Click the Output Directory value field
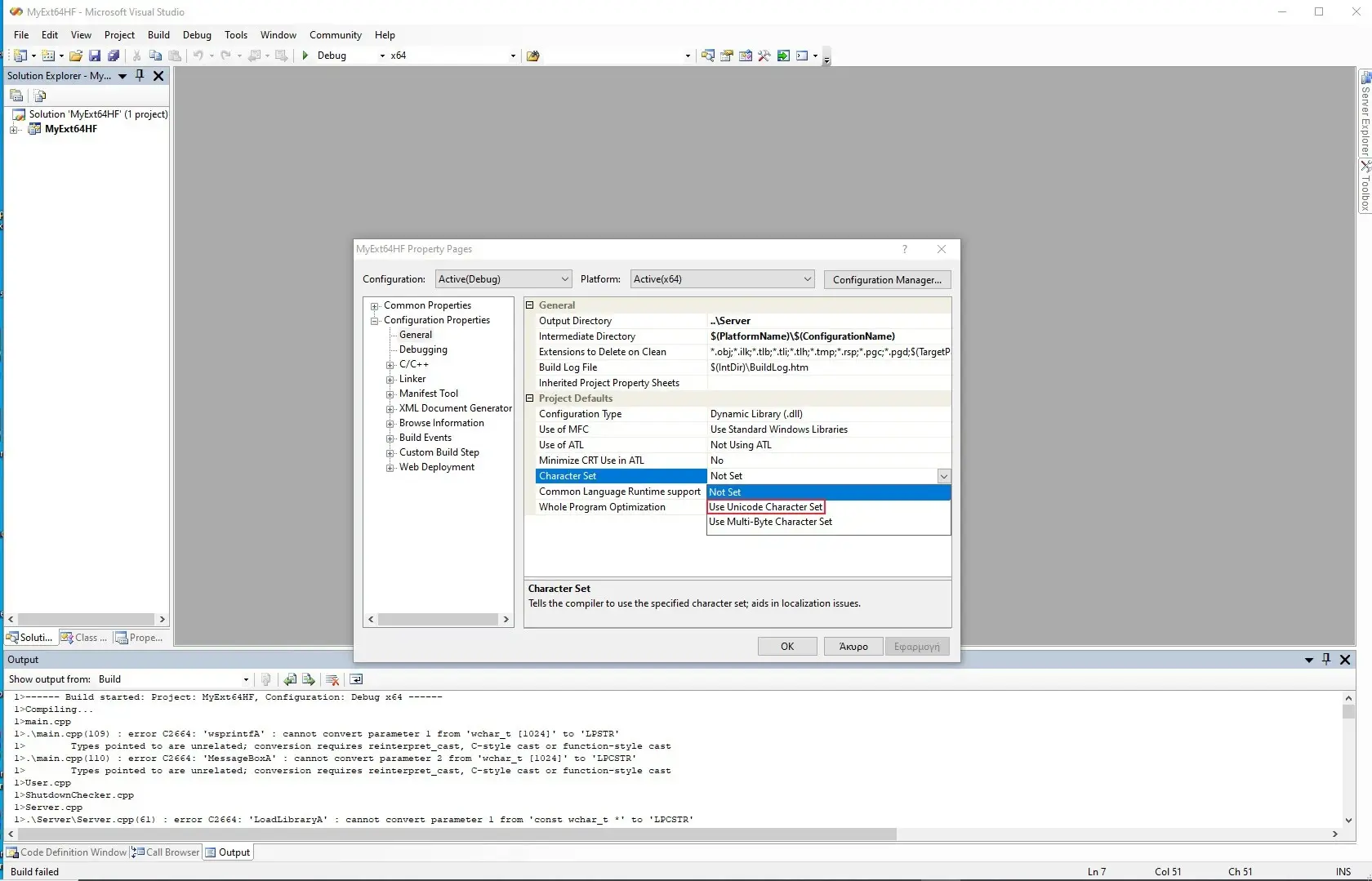This screenshot has height=881, width=1372. (x=829, y=321)
